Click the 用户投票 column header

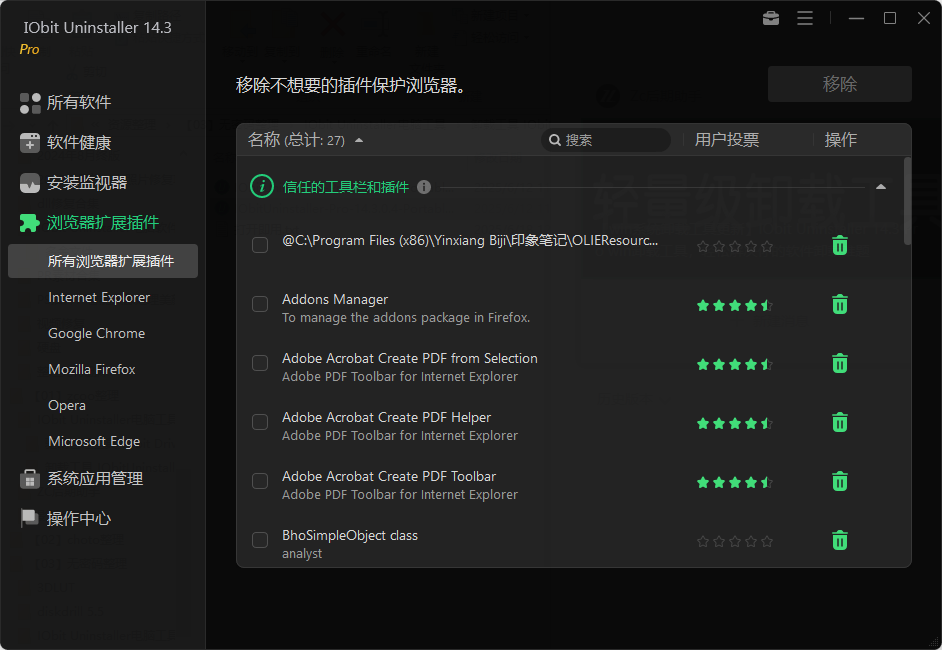[727, 140]
